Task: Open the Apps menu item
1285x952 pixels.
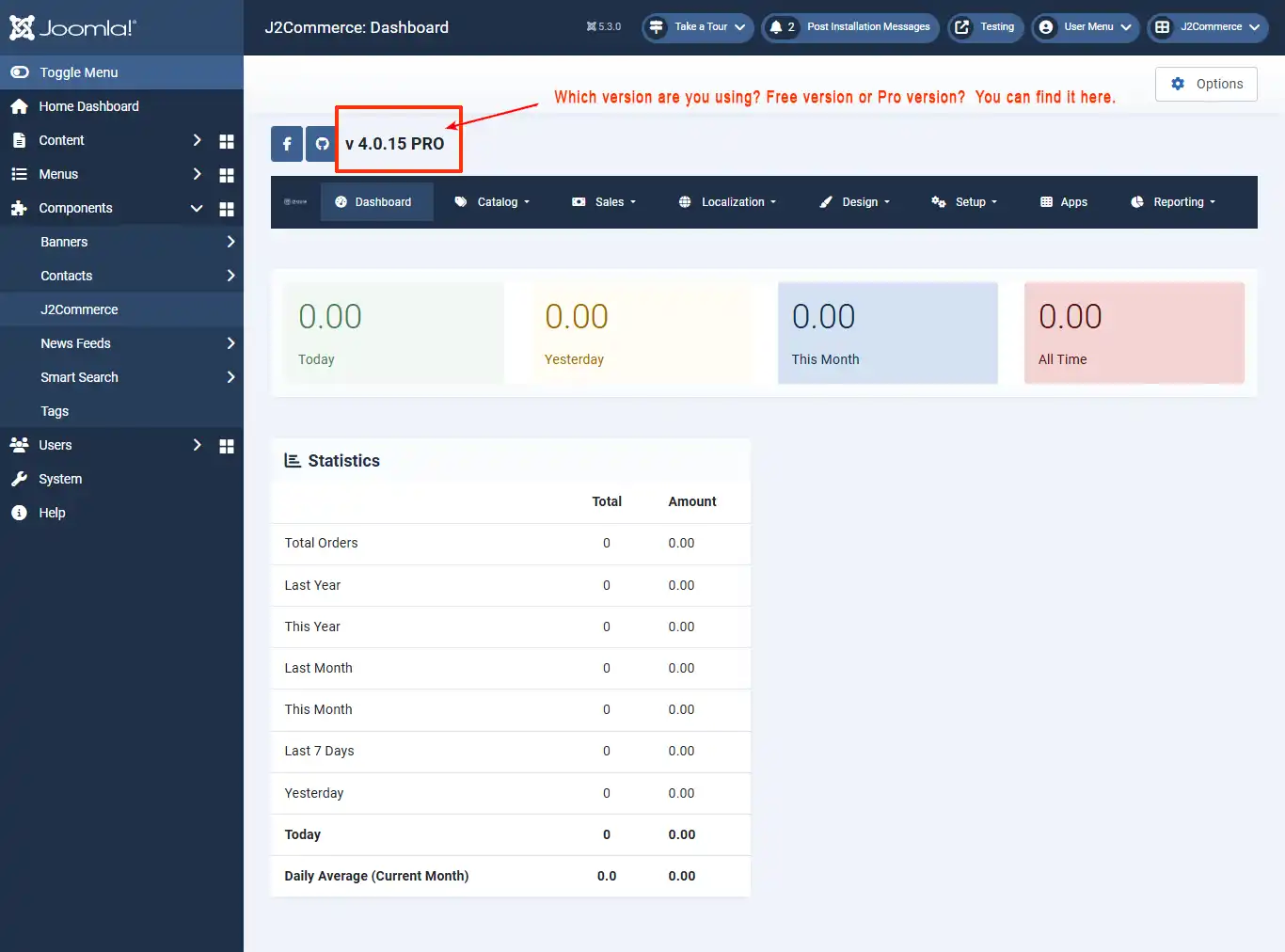Action: pyautogui.click(x=1064, y=202)
